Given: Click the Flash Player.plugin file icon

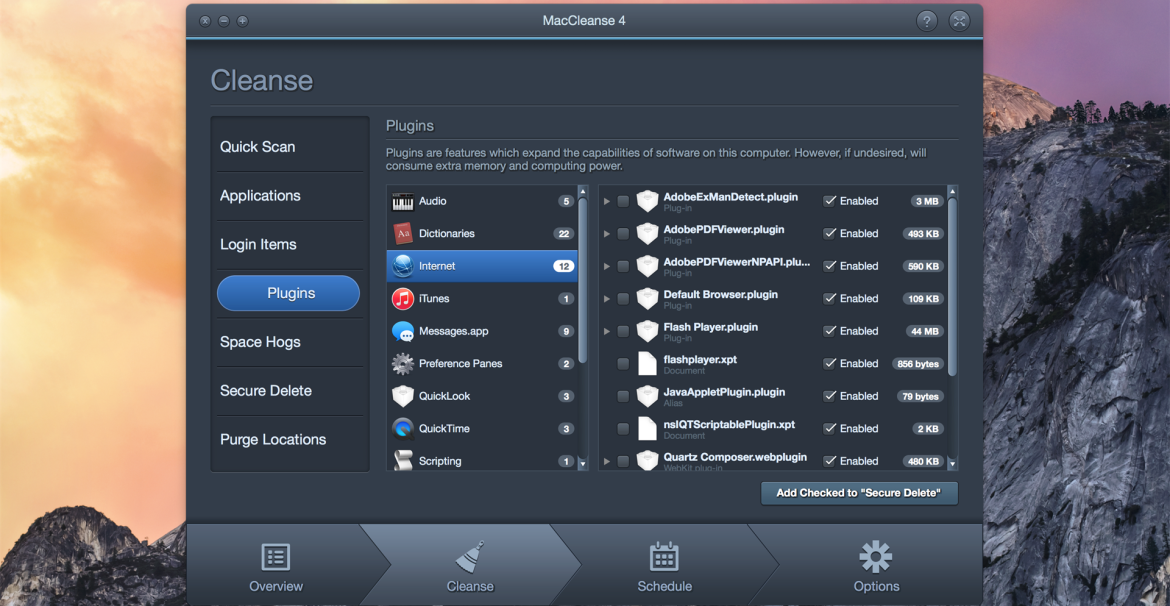Looking at the screenshot, I should [x=647, y=331].
